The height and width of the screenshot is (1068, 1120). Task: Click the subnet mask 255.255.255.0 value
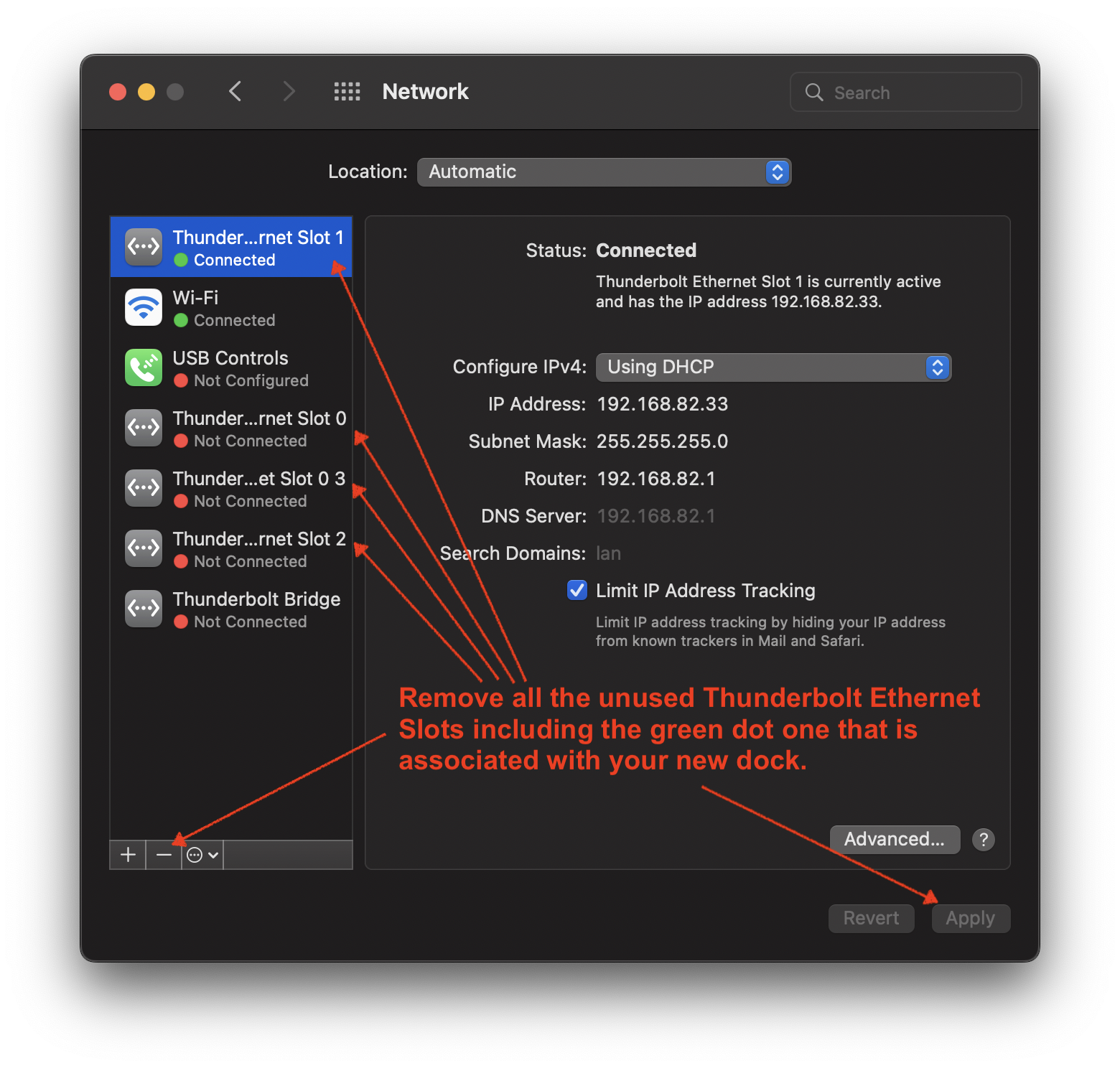[x=663, y=441]
